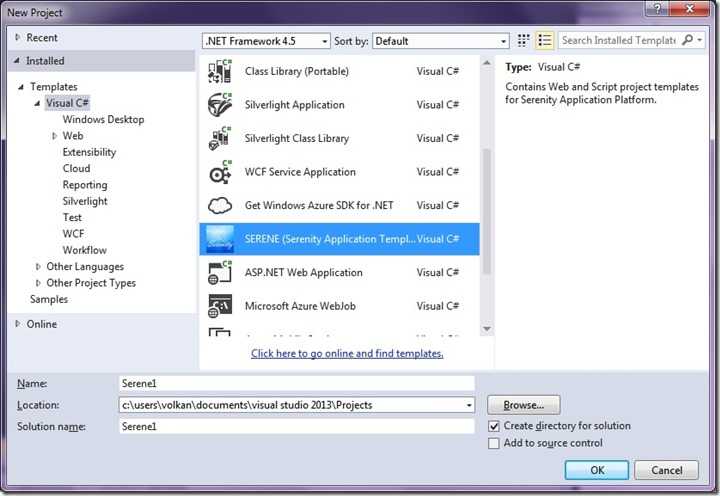The width and height of the screenshot is (720, 496).
Task: Click the Silverlight Class Library template icon
Action: pyautogui.click(x=220, y=138)
